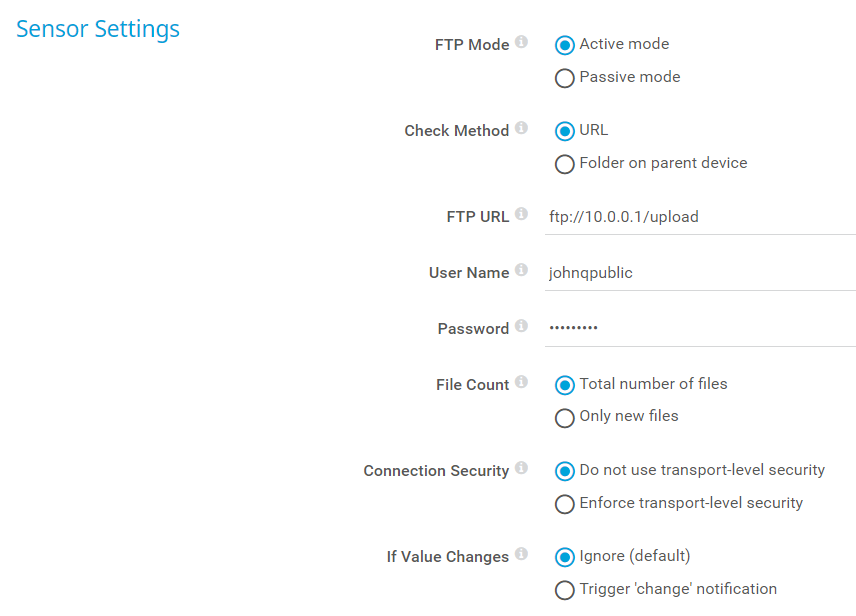Select the Passive mode radio button
Image resolution: width=856 pixels, height=616 pixels.
[565, 78]
